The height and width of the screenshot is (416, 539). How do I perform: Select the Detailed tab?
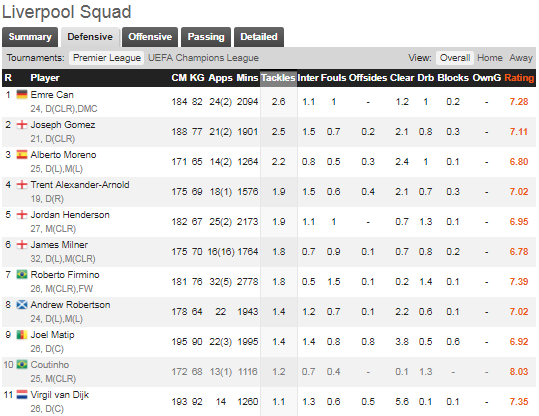[259, 37]
